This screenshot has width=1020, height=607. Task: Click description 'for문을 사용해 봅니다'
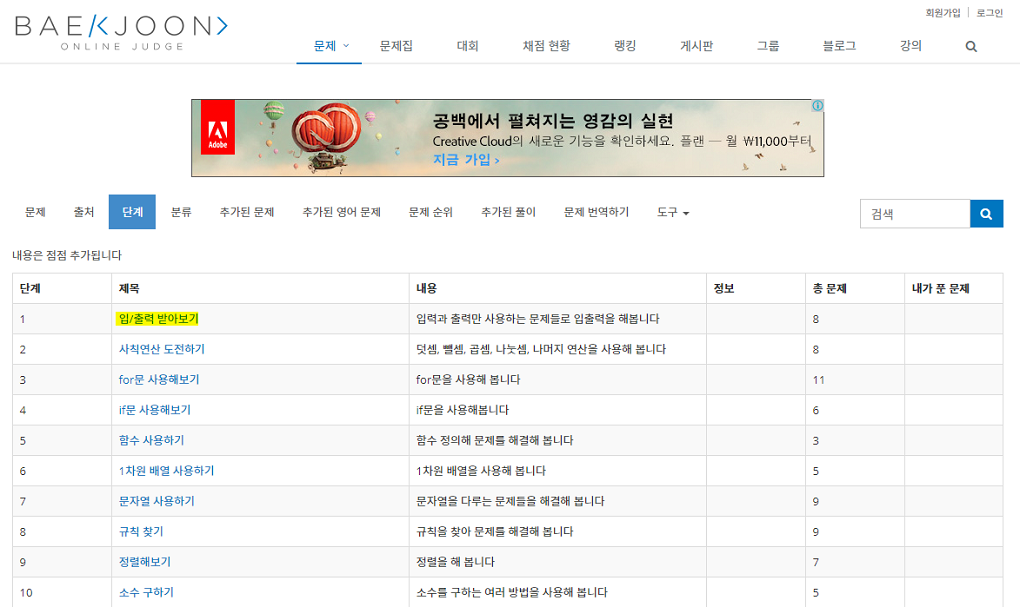pos(468,380)
